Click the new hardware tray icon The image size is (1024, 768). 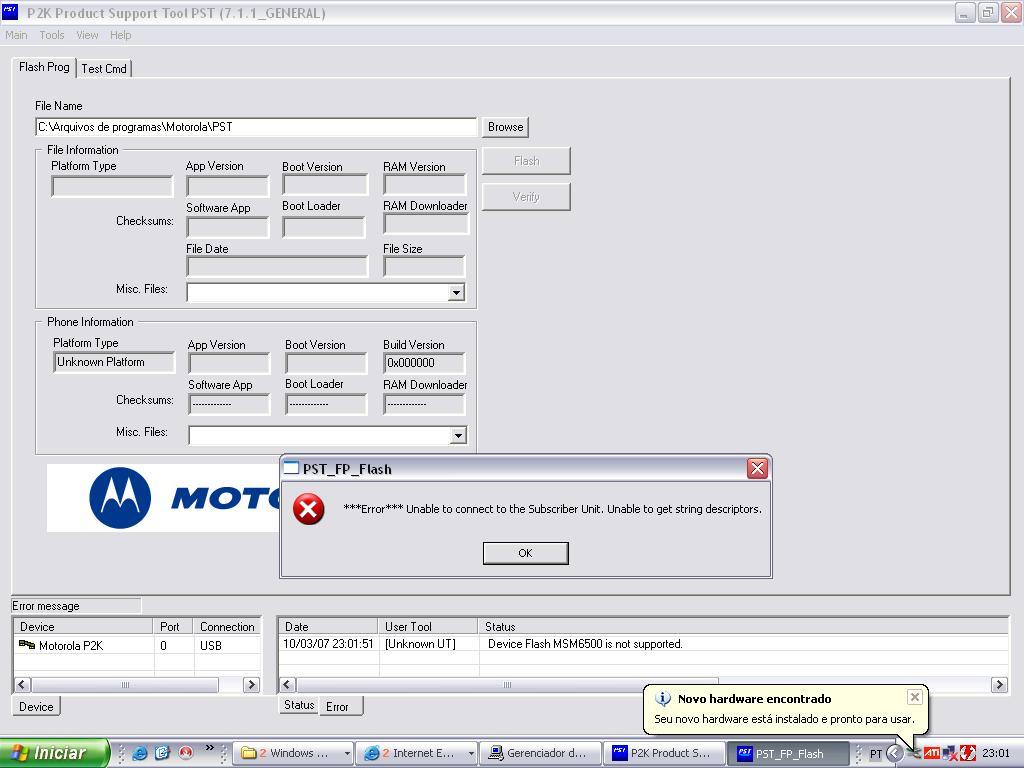click(x=915, y=753)
